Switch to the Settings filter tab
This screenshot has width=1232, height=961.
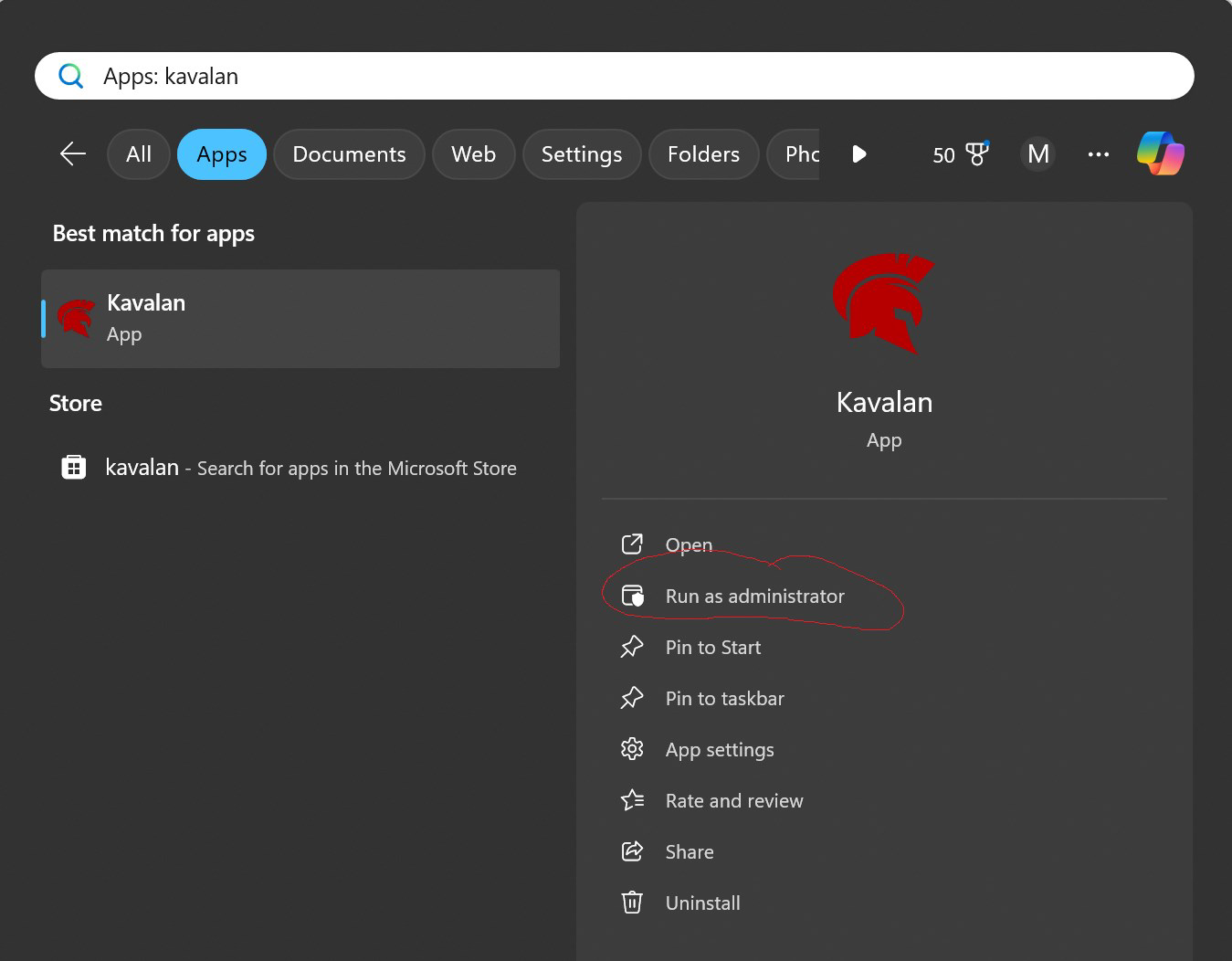[x=582, y=154]
